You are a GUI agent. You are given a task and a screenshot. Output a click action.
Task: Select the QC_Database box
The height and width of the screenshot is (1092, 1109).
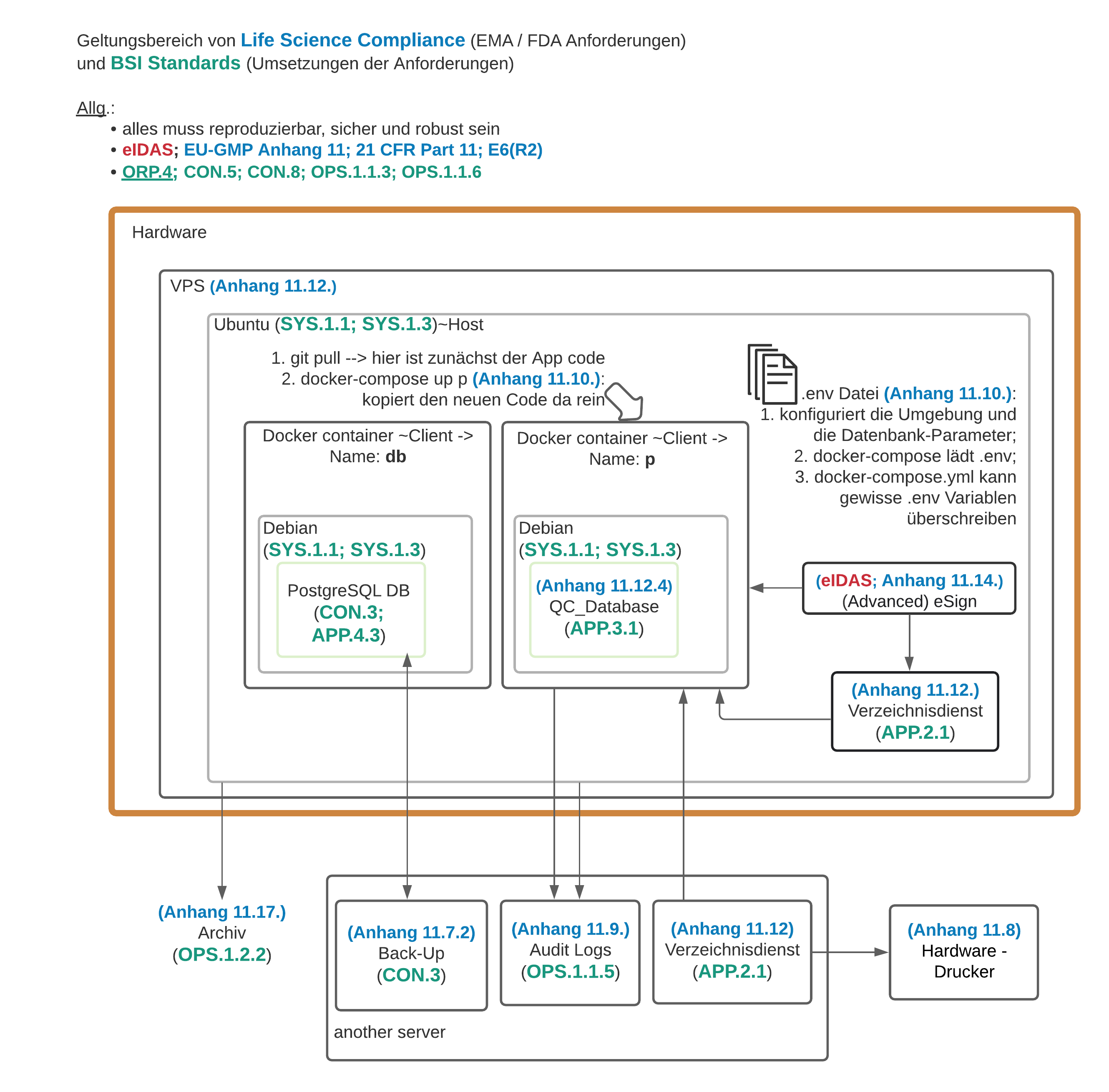(x=603, y=609)
